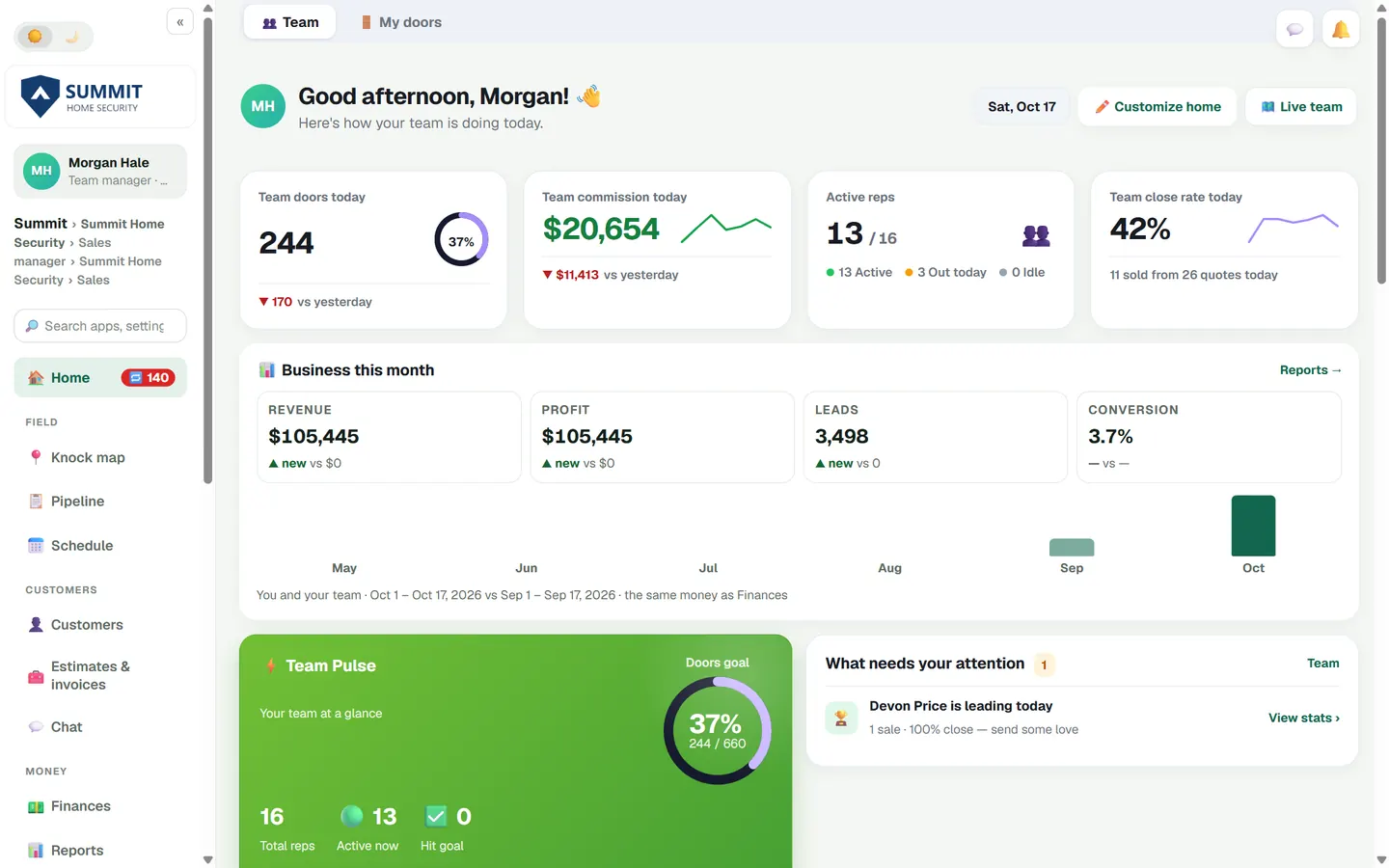Screen dimensions: 1389x868
Task: Click the Knock map pin icon
Action: pos(36,457)
